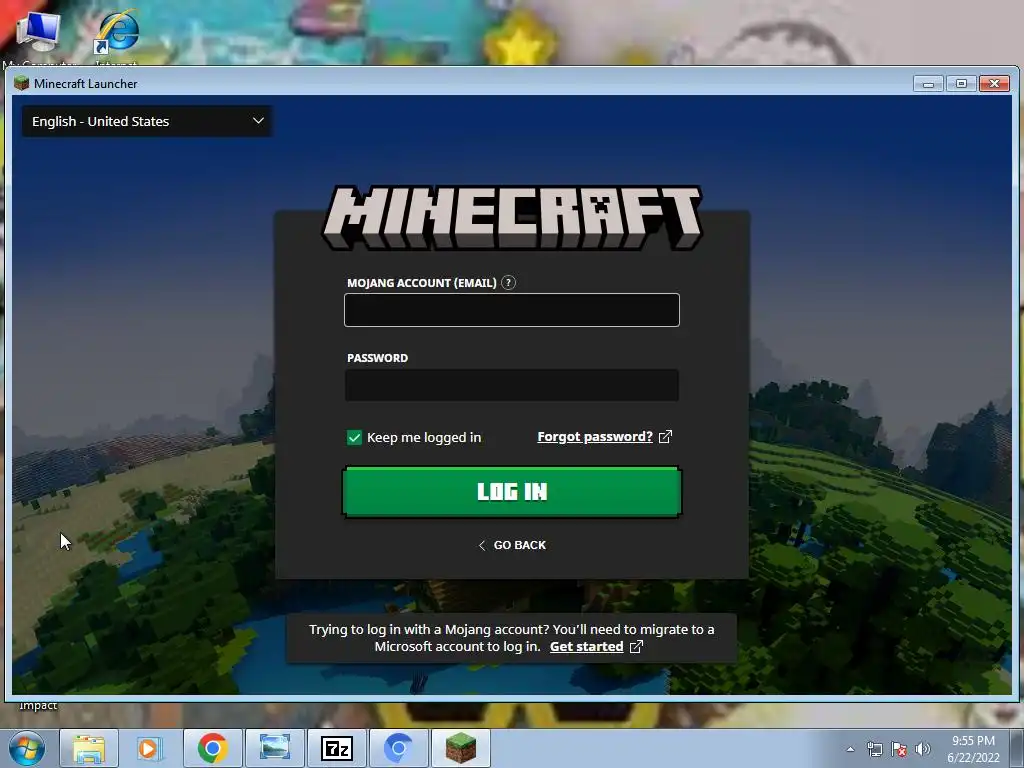Open the Windows Start menu
The height and width of the screenshot is (768, 1024).
27,748
